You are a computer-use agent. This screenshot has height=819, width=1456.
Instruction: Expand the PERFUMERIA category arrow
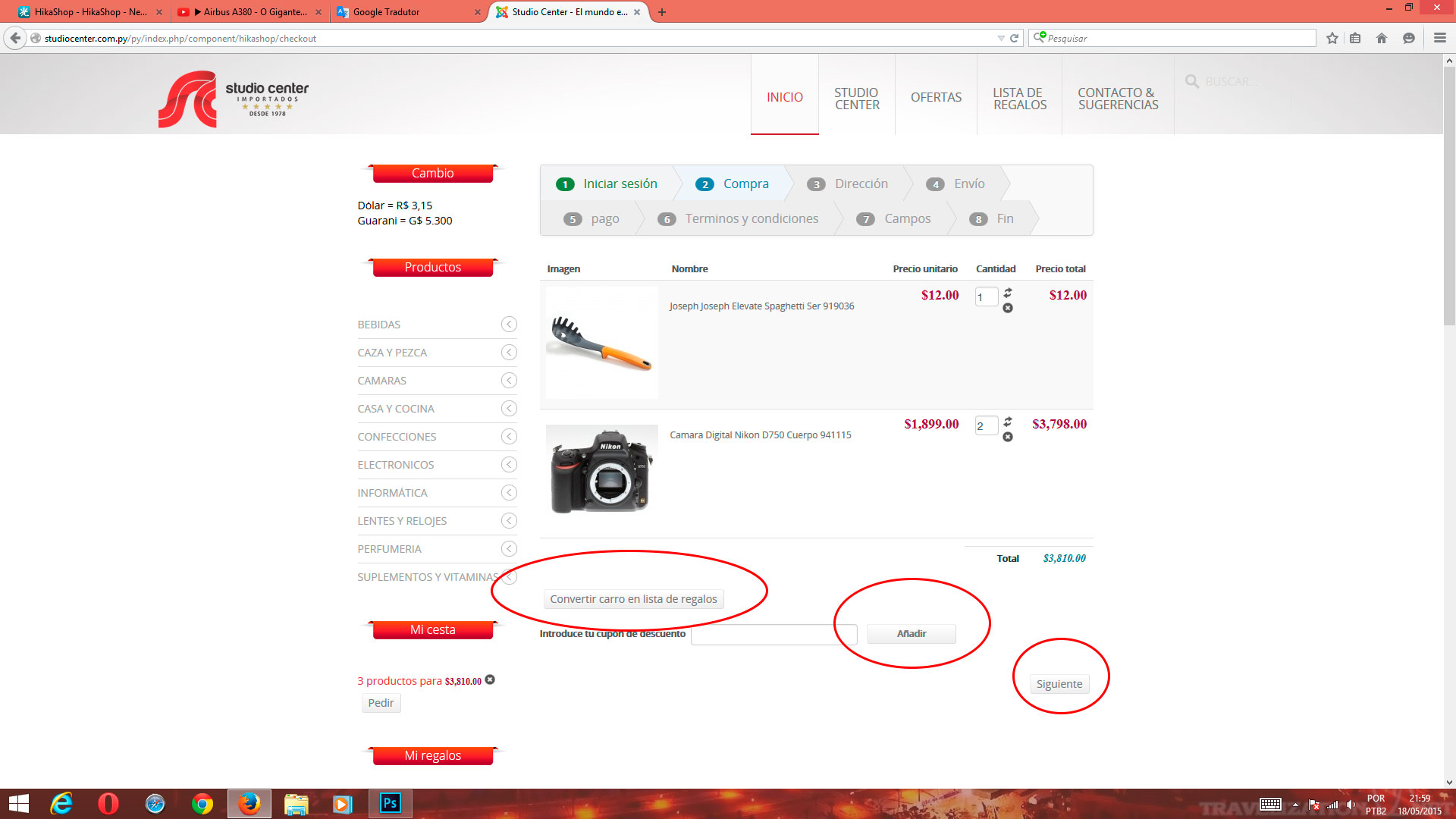coord(509,549)
